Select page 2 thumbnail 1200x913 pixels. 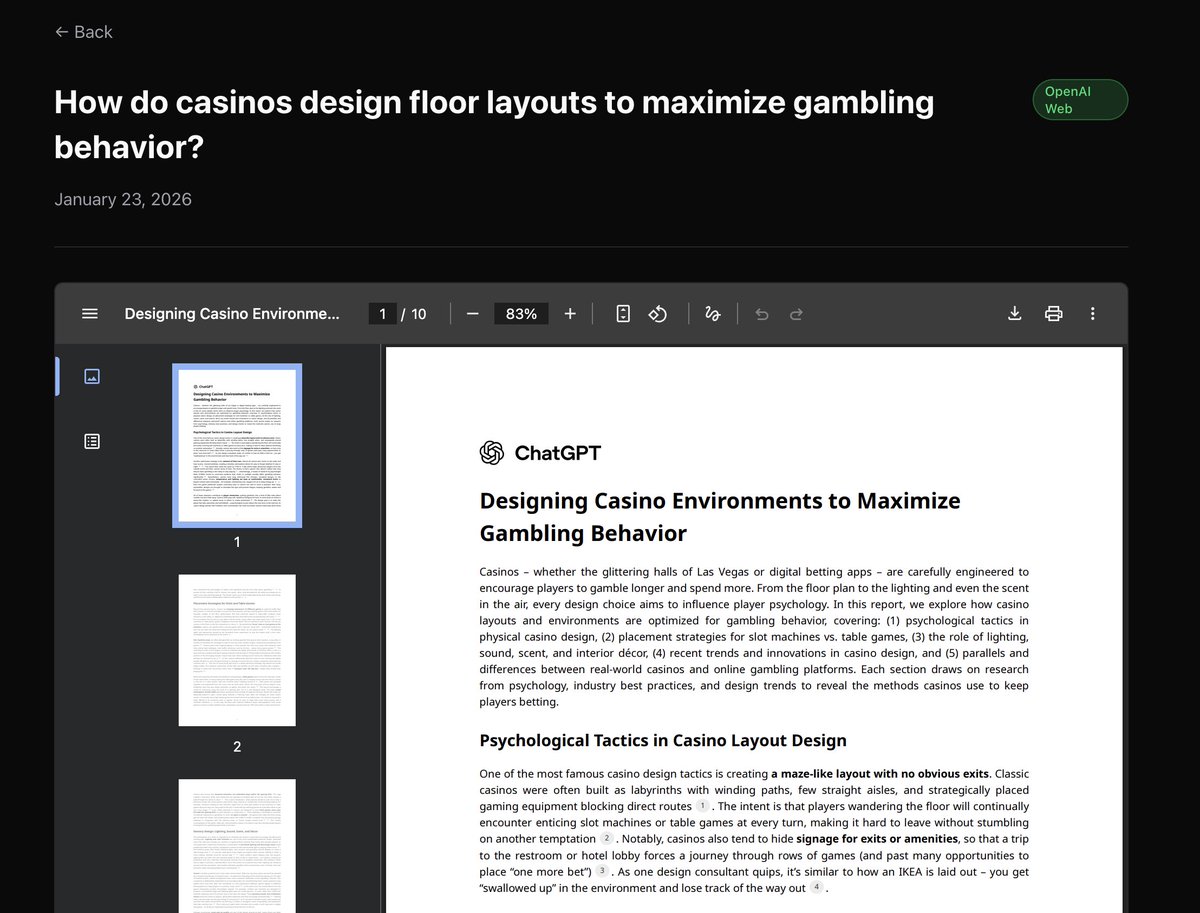(x=237, y=650)
